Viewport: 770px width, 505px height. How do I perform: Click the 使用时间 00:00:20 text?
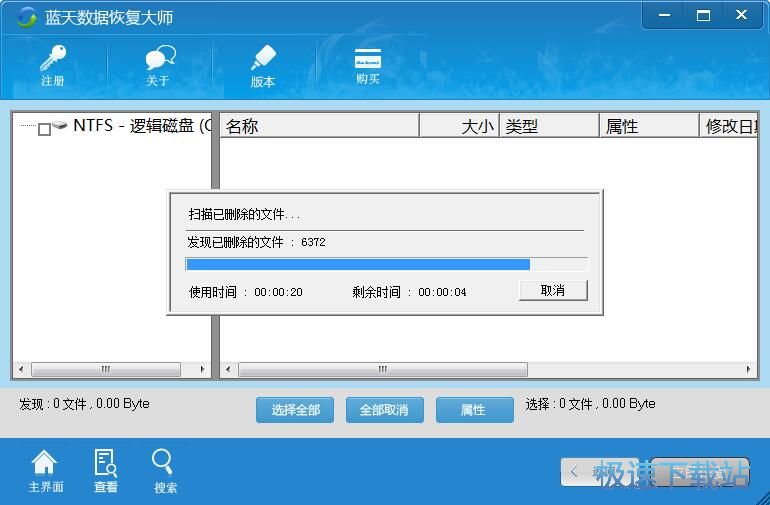click(246, 292)
